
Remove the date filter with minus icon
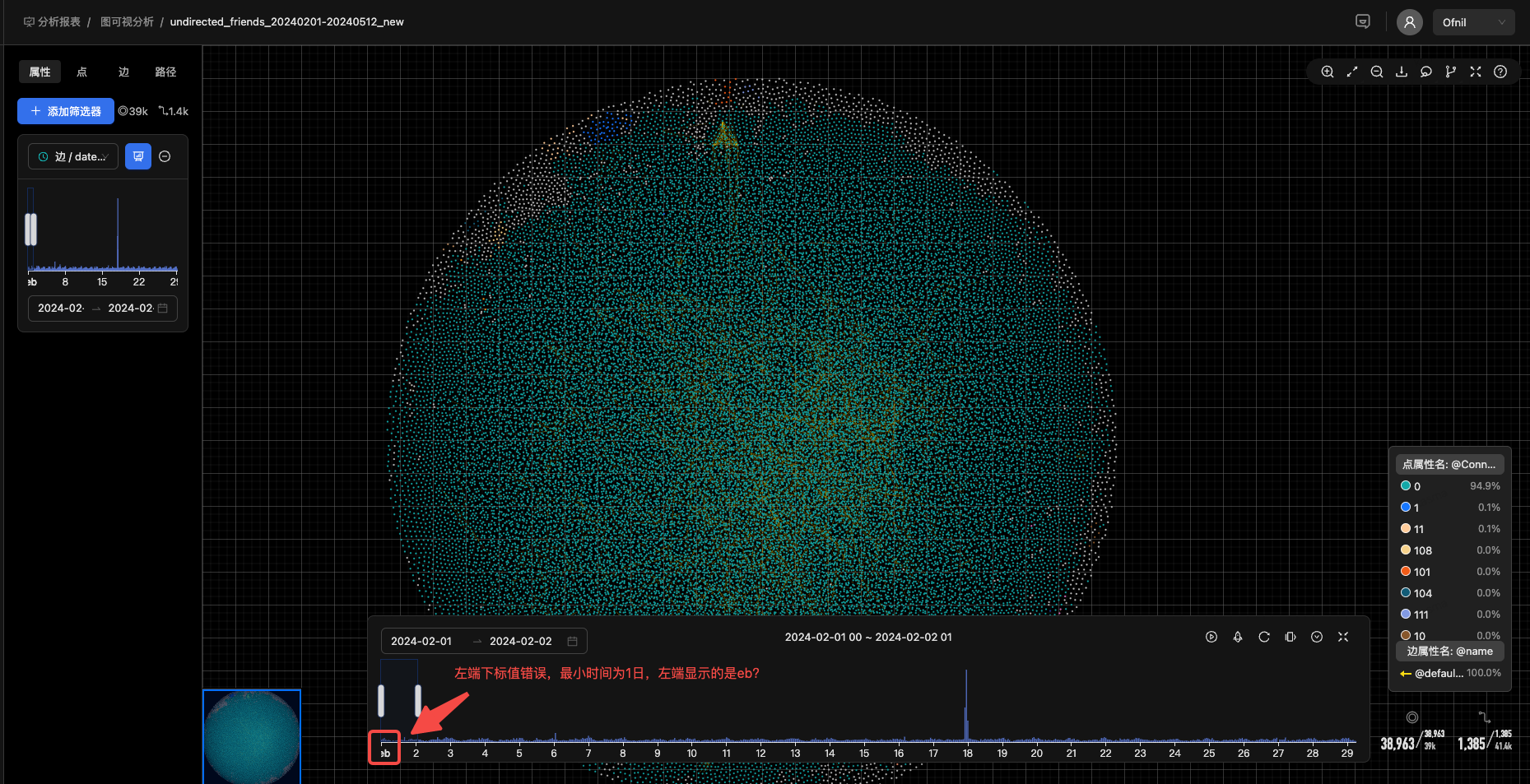coord(165,156)
